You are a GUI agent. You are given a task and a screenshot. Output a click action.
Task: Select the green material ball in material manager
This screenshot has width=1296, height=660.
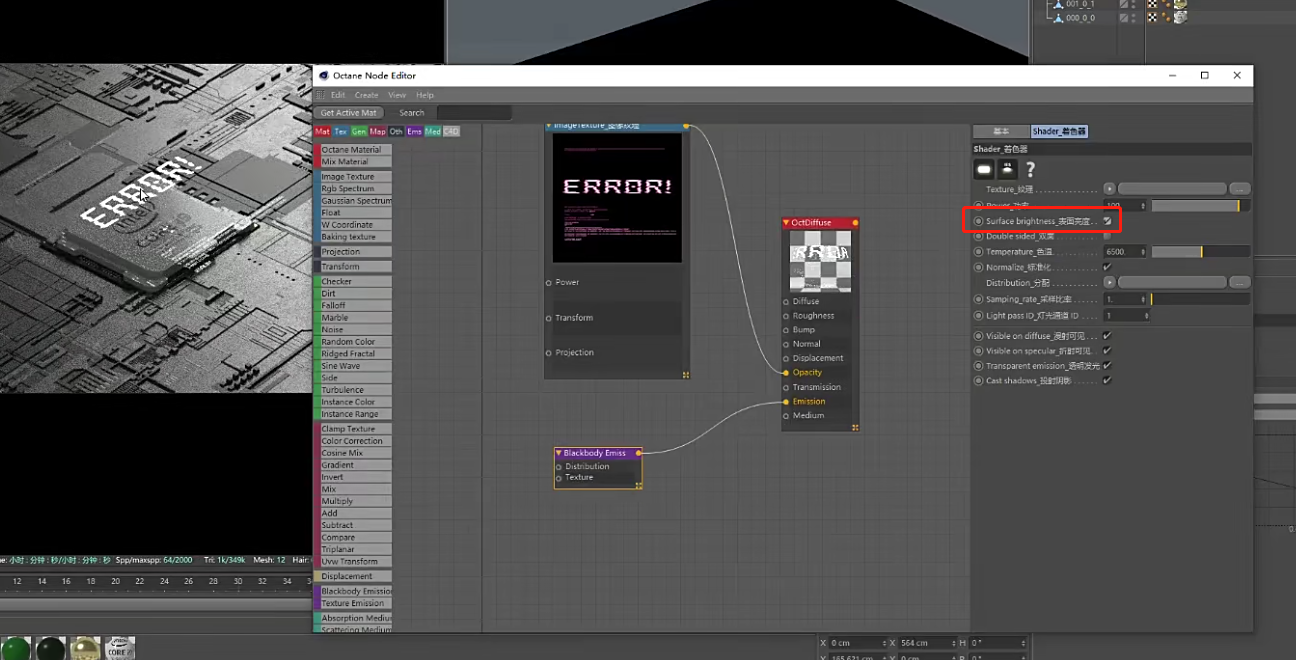click(15, 649)
